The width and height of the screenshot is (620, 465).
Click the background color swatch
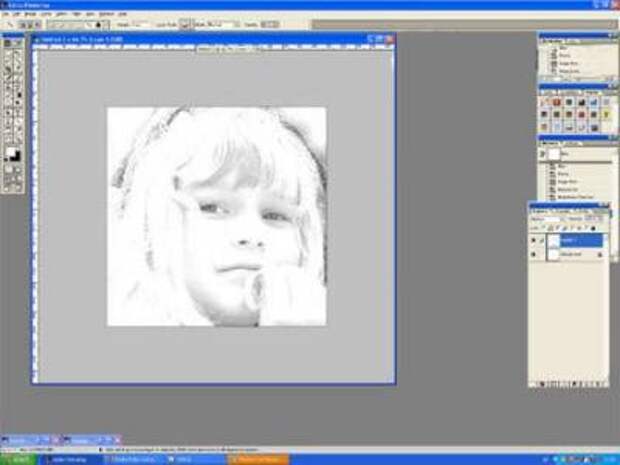pyautogui.click(x=16, y=157)
